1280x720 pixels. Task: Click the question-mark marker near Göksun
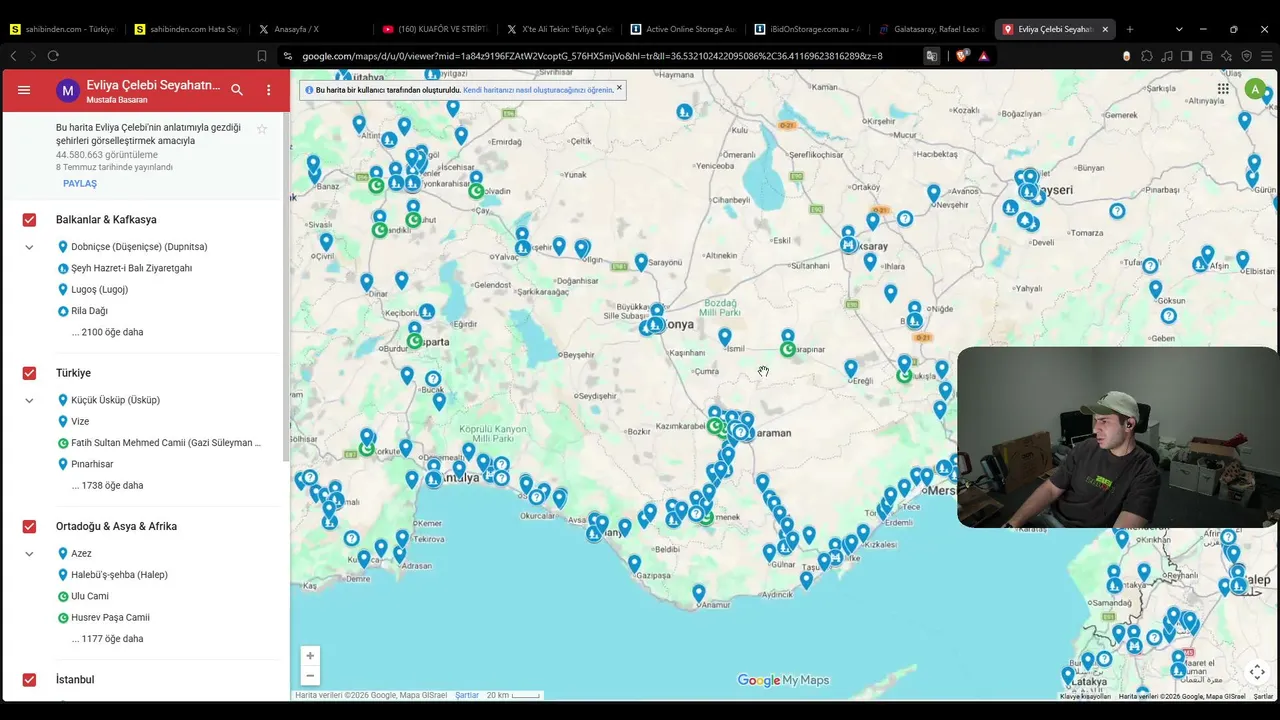(x=1168, y=316)
